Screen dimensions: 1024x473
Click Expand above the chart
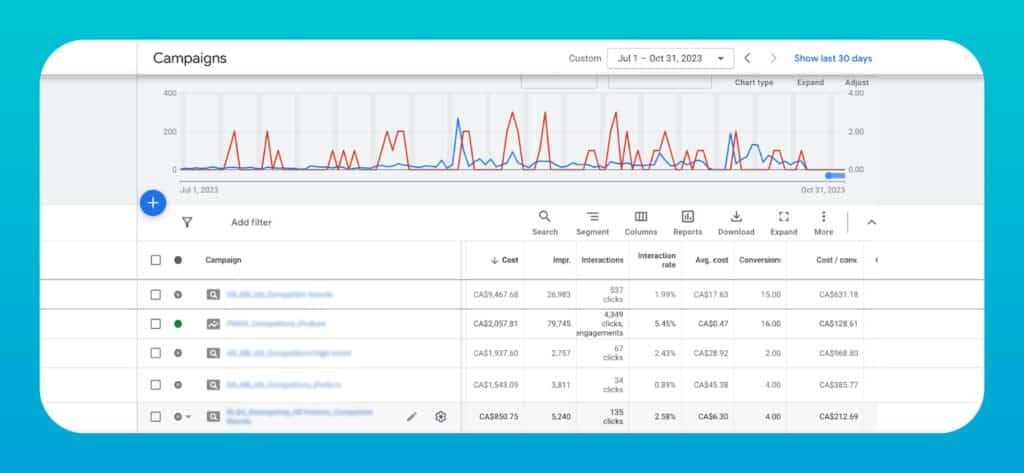click(810, 83)
